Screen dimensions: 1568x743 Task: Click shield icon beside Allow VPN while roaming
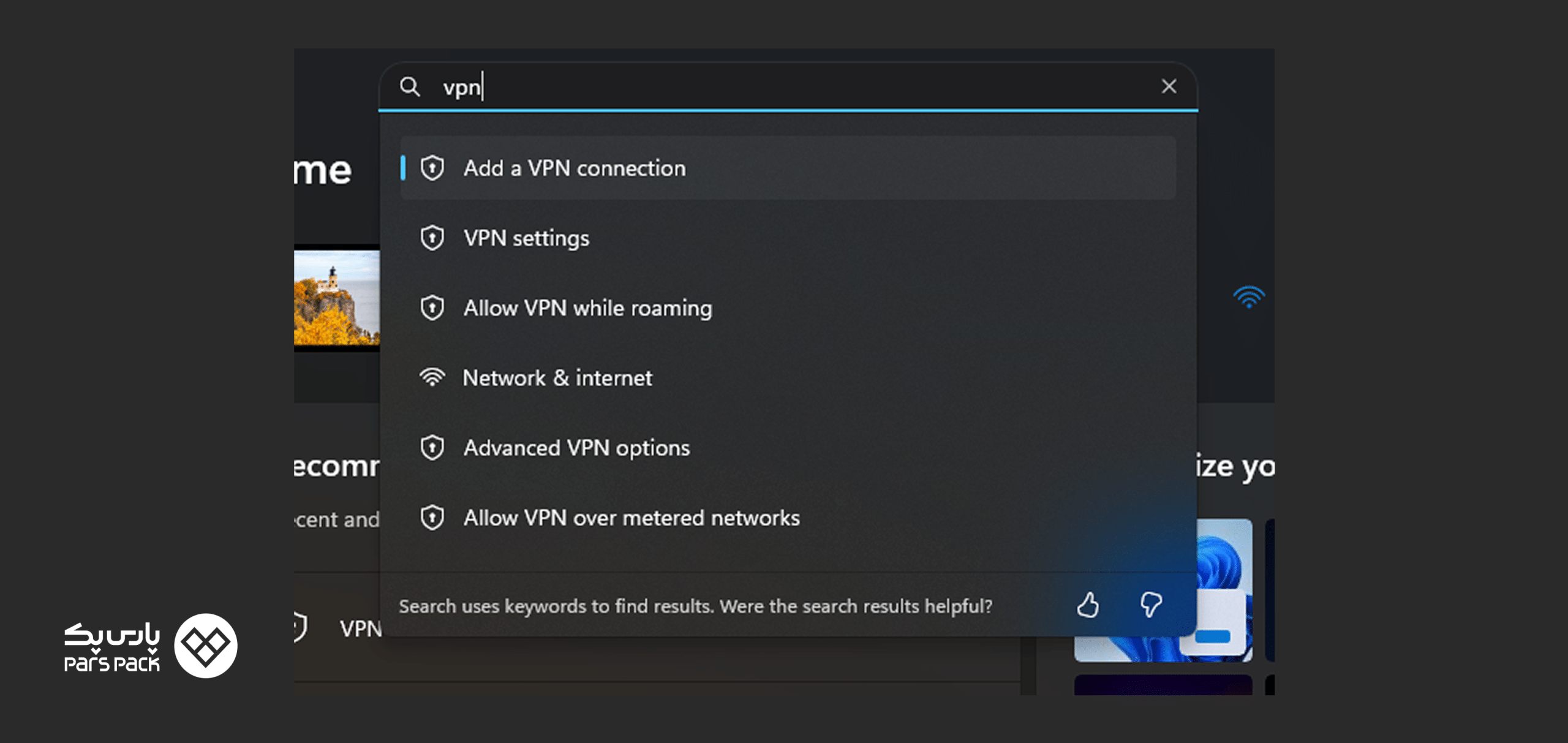coord(432,307)
